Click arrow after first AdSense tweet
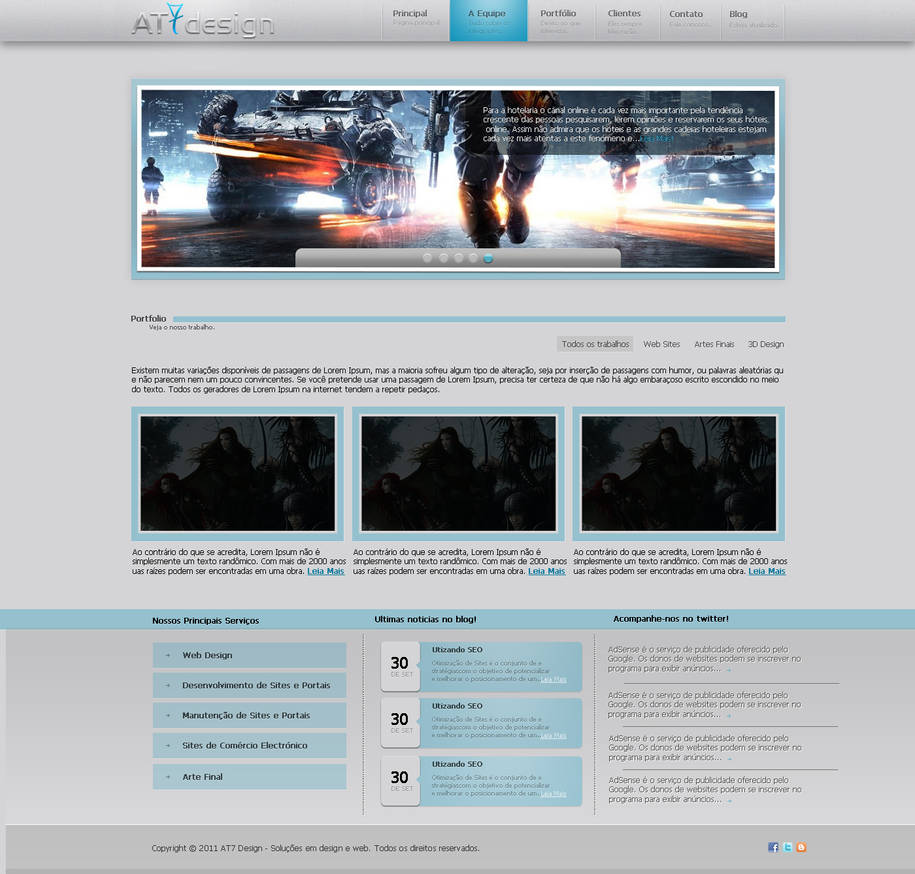The height and width of the screenshot is (874, 915). [x=728, y=670]
